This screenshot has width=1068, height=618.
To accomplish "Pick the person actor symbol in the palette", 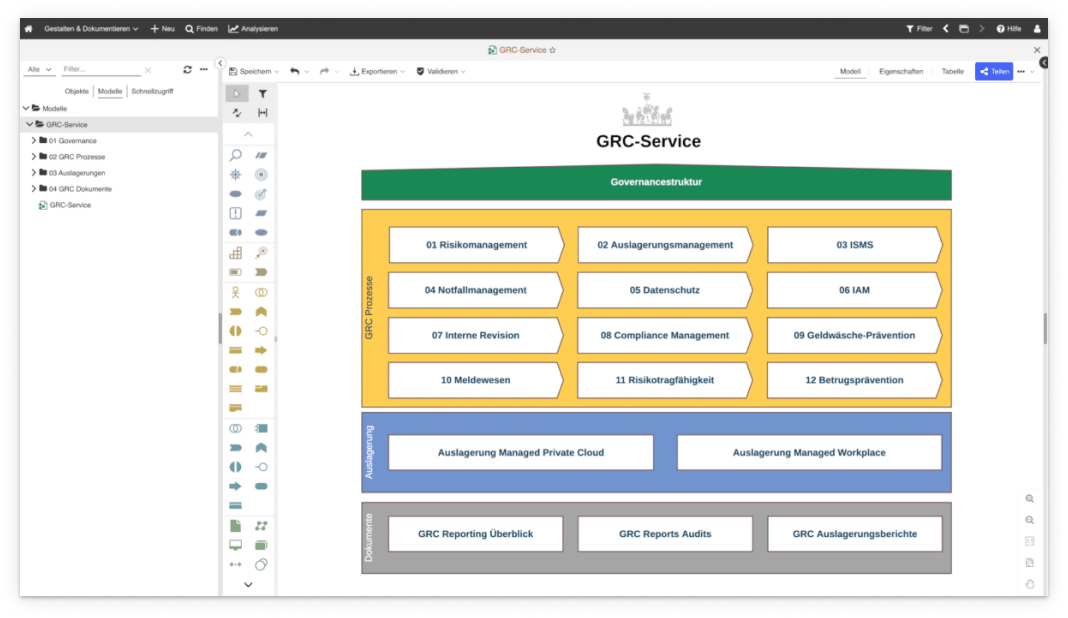I will pyautogui.click(x=236, y=292).
